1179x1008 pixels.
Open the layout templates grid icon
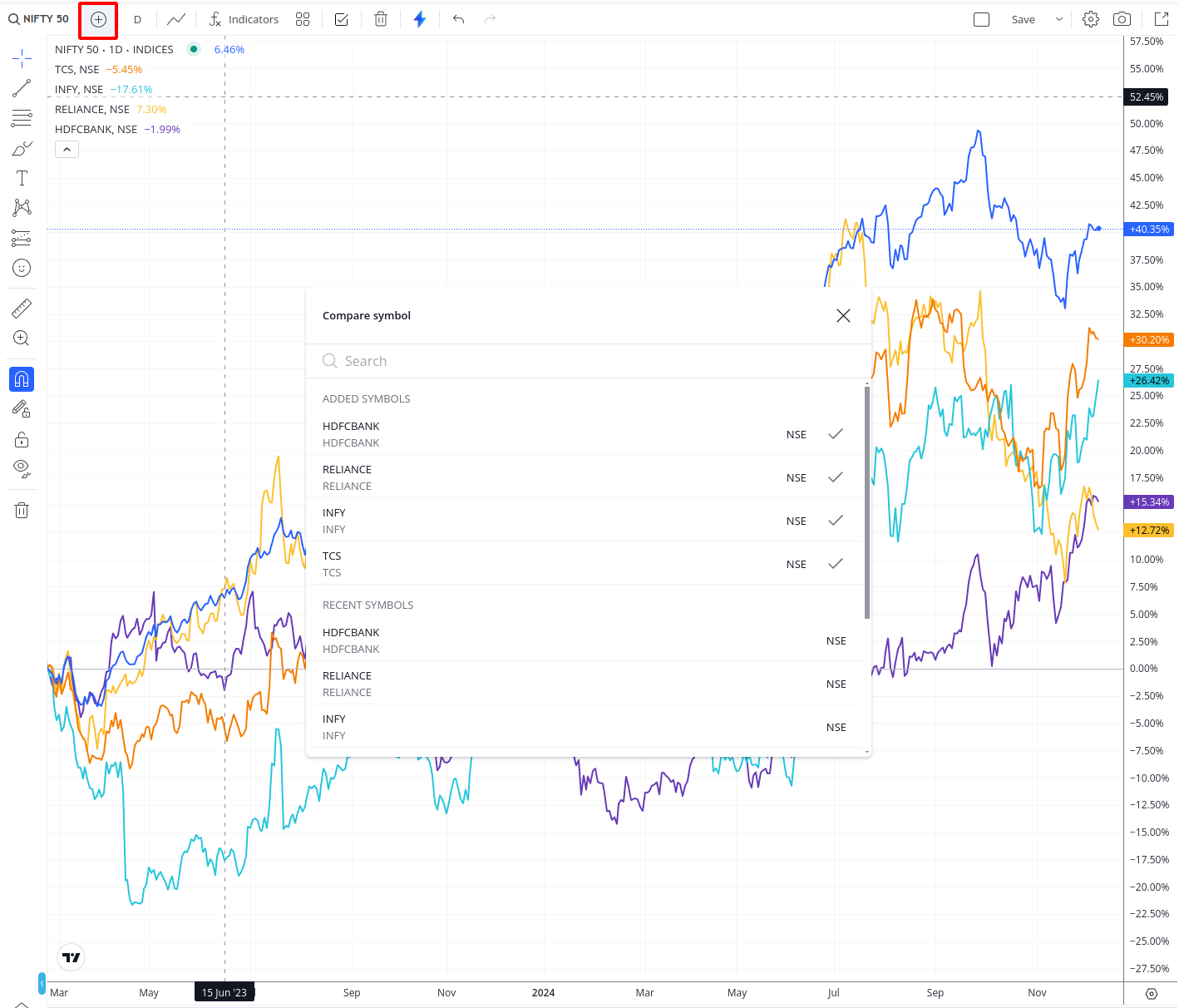tap(303, 19)
